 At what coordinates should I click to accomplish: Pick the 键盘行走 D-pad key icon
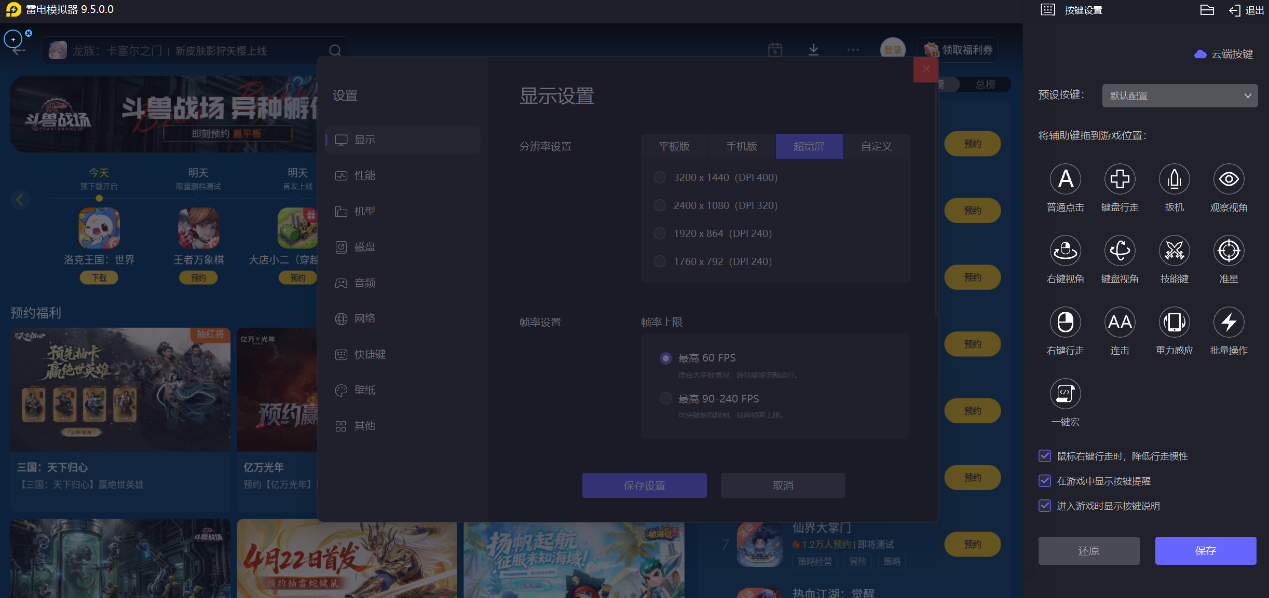(x=1119, y=180)
